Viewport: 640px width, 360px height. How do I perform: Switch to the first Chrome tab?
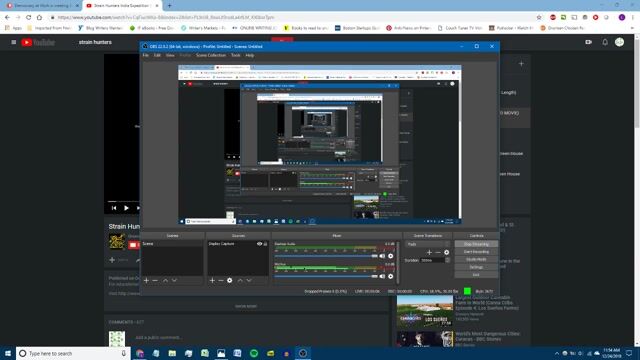tap(42, 6)
